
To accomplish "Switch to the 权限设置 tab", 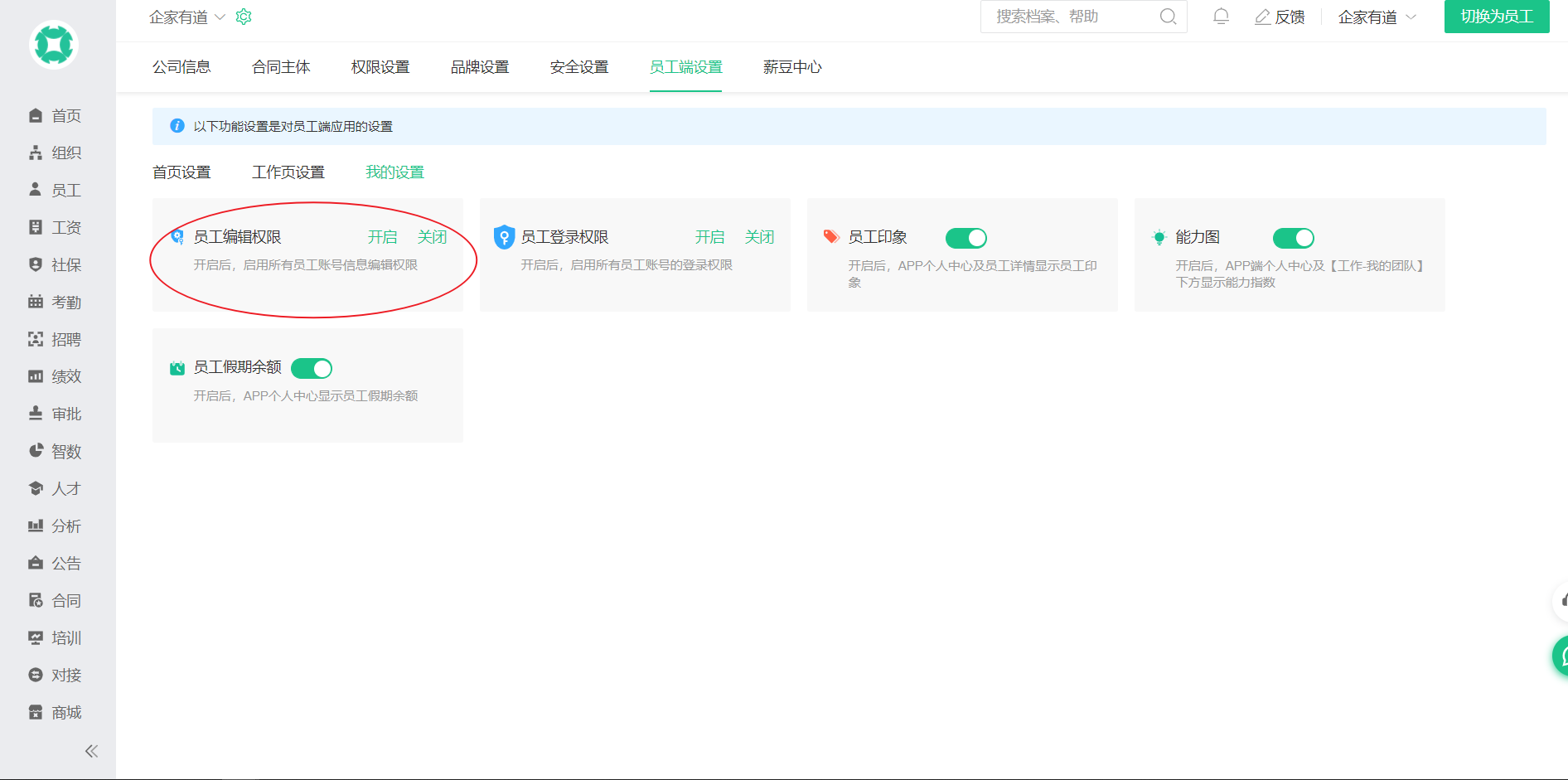I will (380, 67).
